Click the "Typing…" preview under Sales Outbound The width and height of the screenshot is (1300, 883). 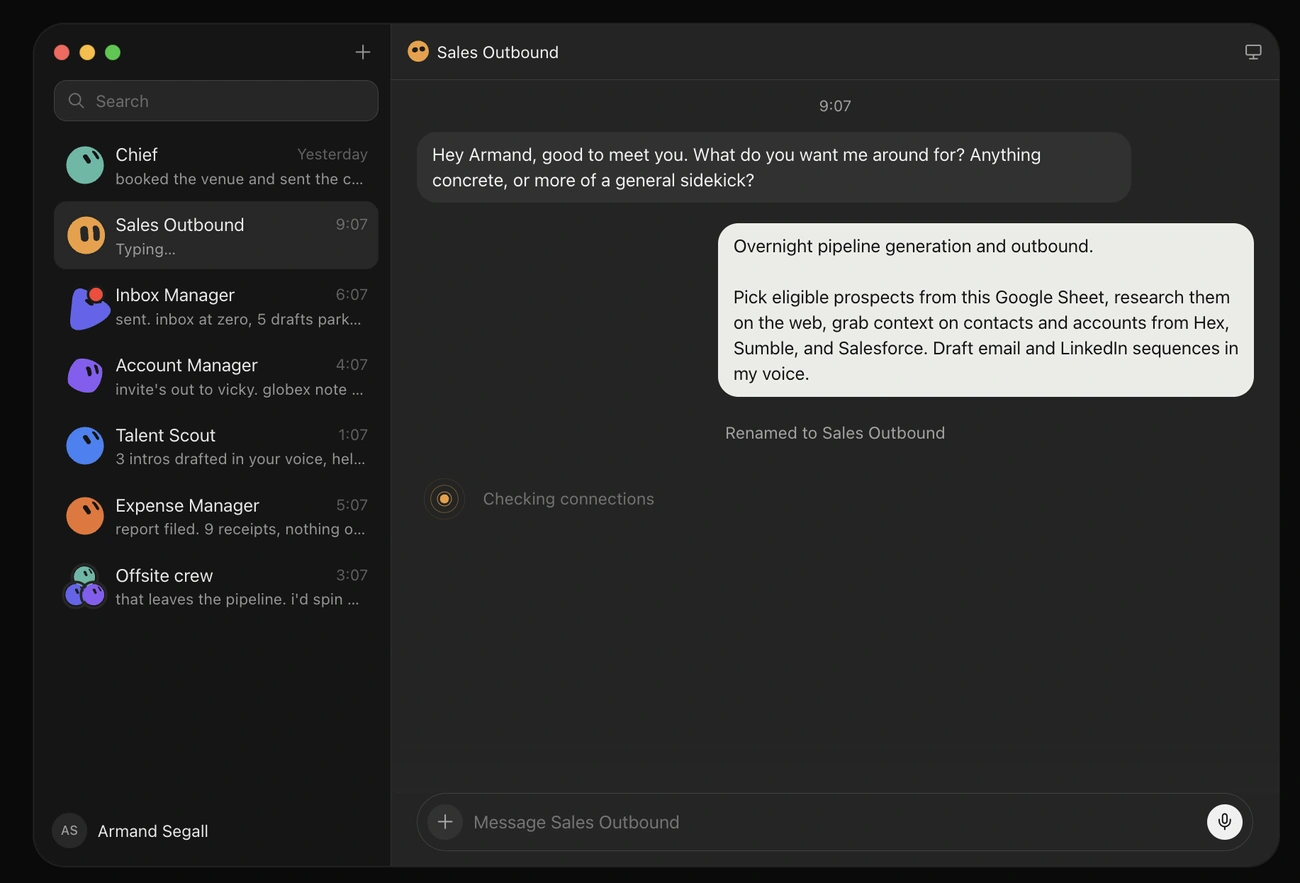tap(145, 249)
